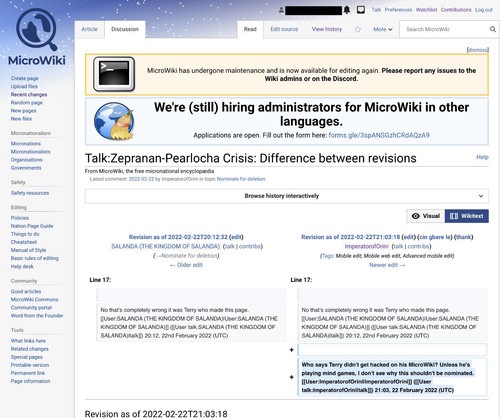Click globe with broom icon
500x418 pixels.
coord(114,121)
